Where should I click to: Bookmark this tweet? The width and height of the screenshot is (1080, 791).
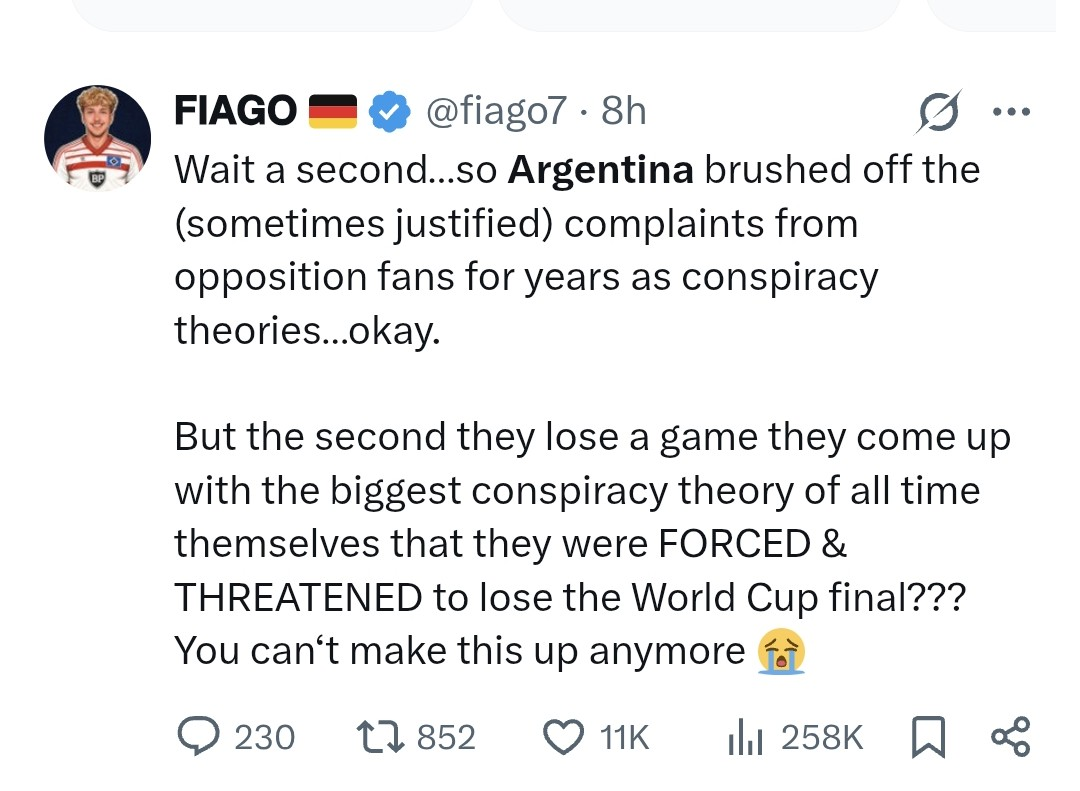[928, 737]
